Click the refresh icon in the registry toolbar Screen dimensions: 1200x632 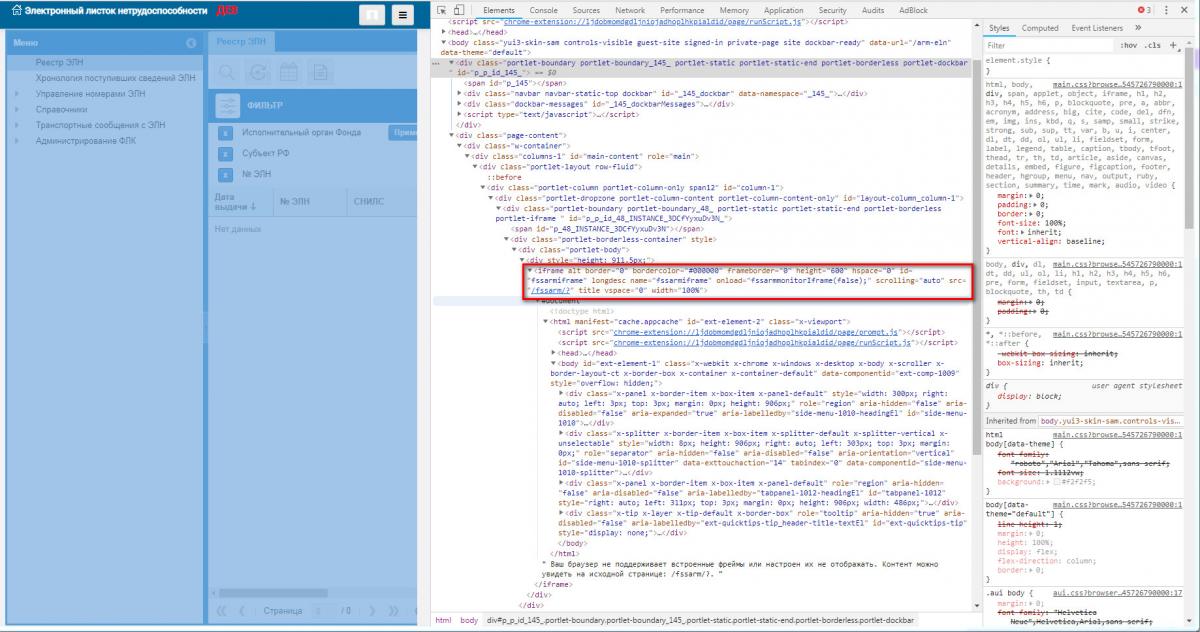pyautogui.click(x=258, y=72)
